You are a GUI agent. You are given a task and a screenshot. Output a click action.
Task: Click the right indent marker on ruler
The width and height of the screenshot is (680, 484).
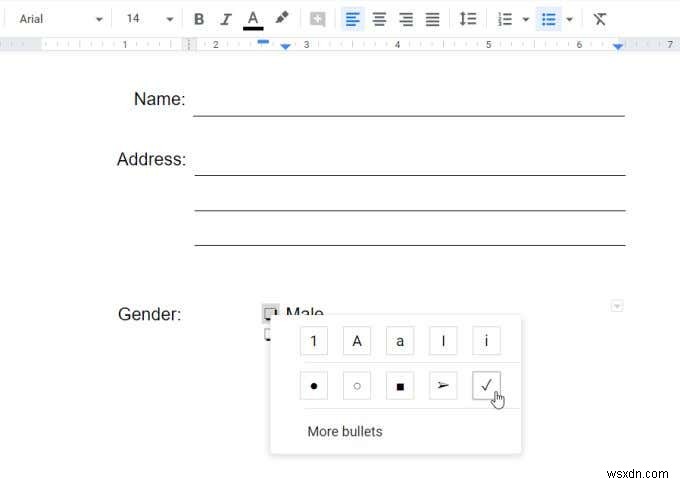[618, 46]
